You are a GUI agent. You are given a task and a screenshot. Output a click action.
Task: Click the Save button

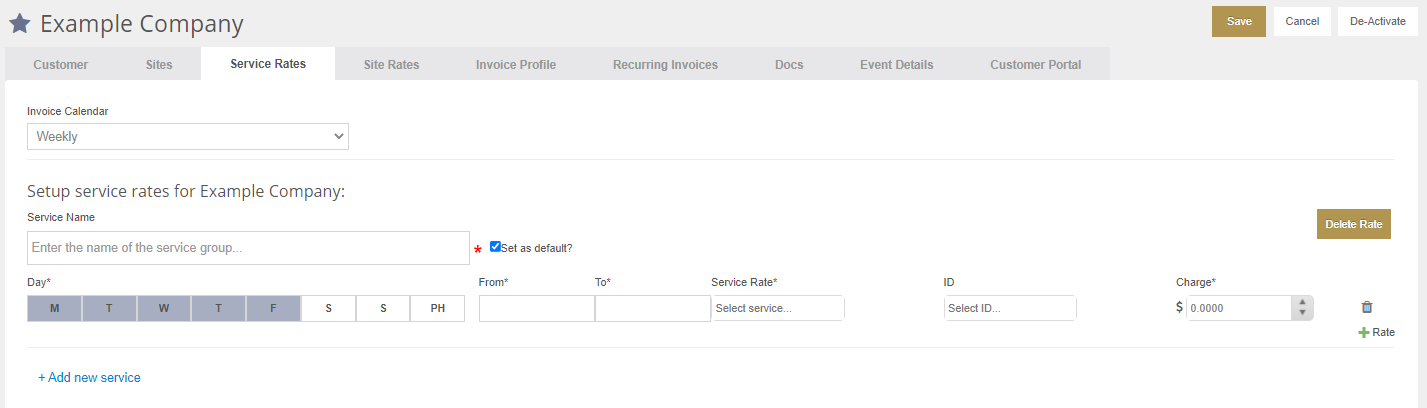1239,21
